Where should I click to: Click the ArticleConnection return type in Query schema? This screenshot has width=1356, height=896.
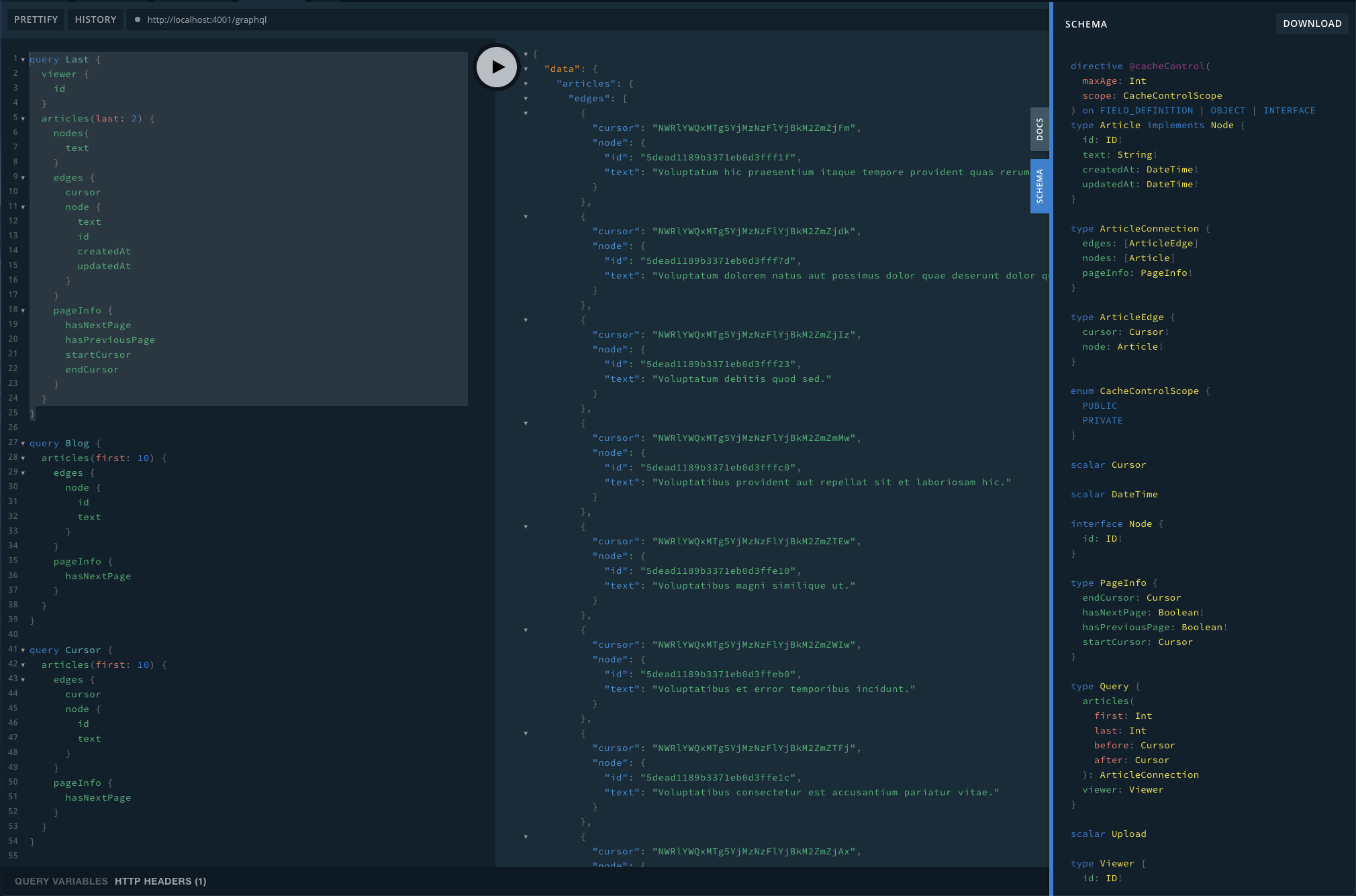tap(1149, 775)
